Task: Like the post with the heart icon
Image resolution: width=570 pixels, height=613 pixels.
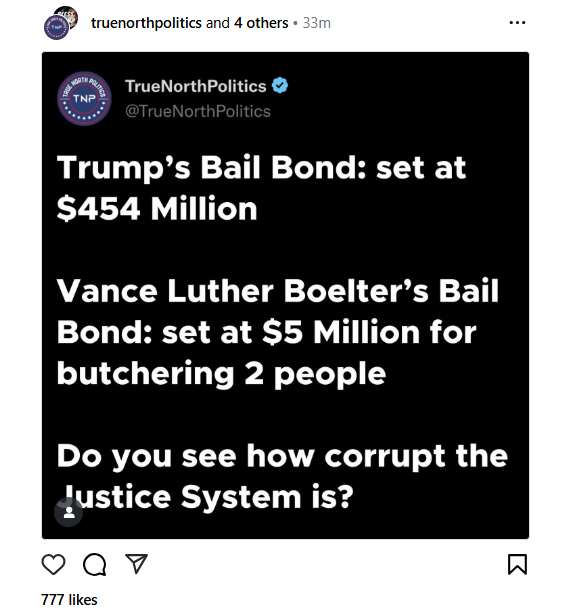Action: click(53, 564)
